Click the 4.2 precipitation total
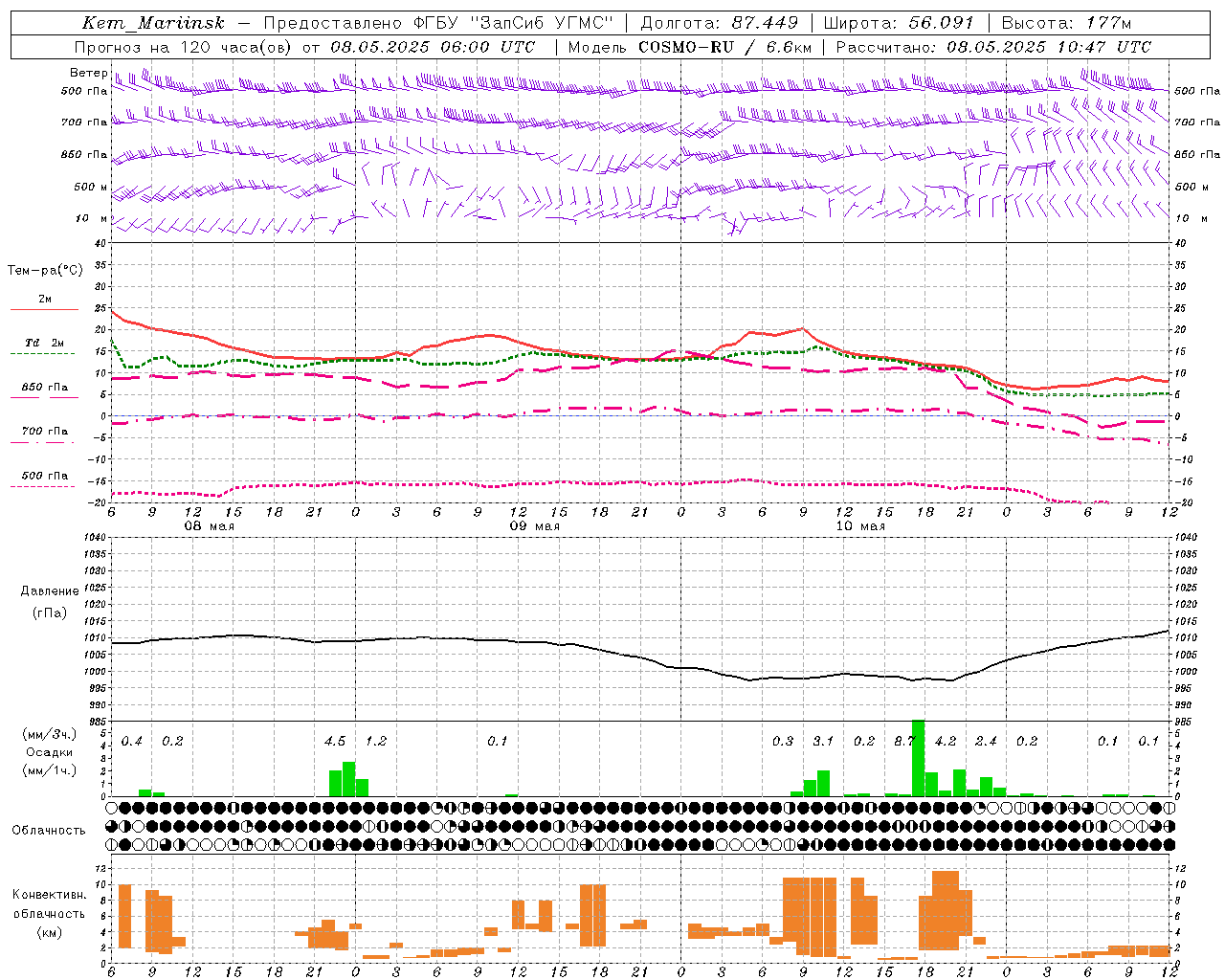This screenshot has width=1225, height=980. (946, 742)
